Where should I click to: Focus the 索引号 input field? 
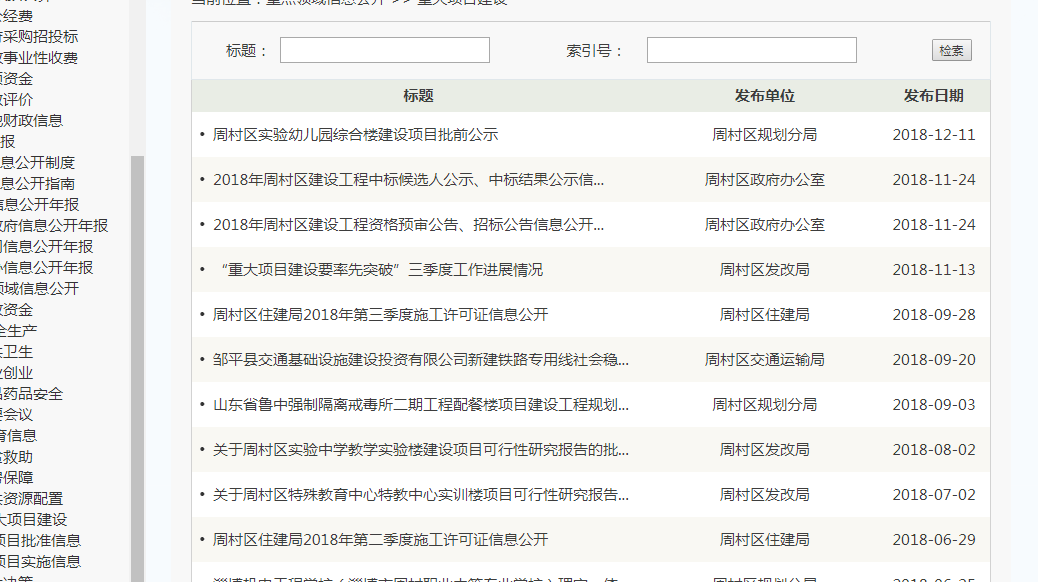(x=751, y=50)
